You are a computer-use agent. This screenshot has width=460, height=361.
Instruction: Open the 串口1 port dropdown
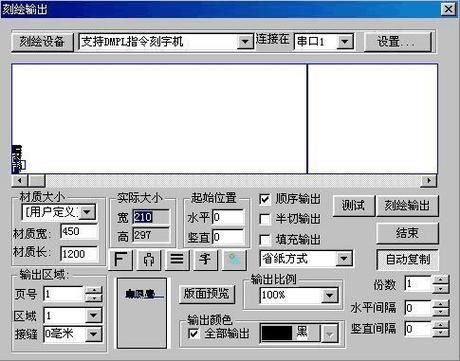coord(345,42)
